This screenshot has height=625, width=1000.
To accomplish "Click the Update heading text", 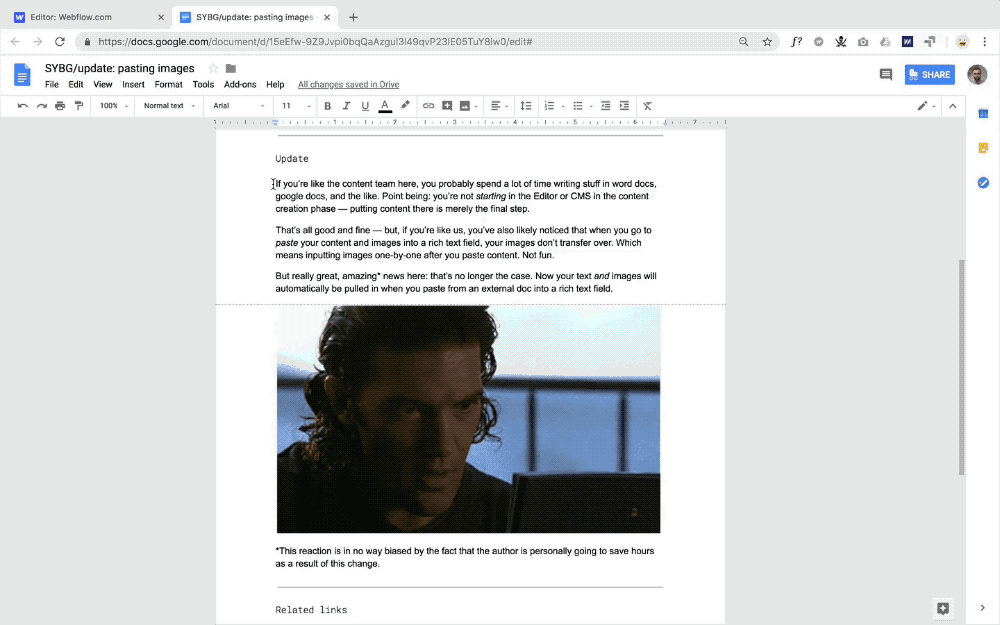I will coord(292,159).
